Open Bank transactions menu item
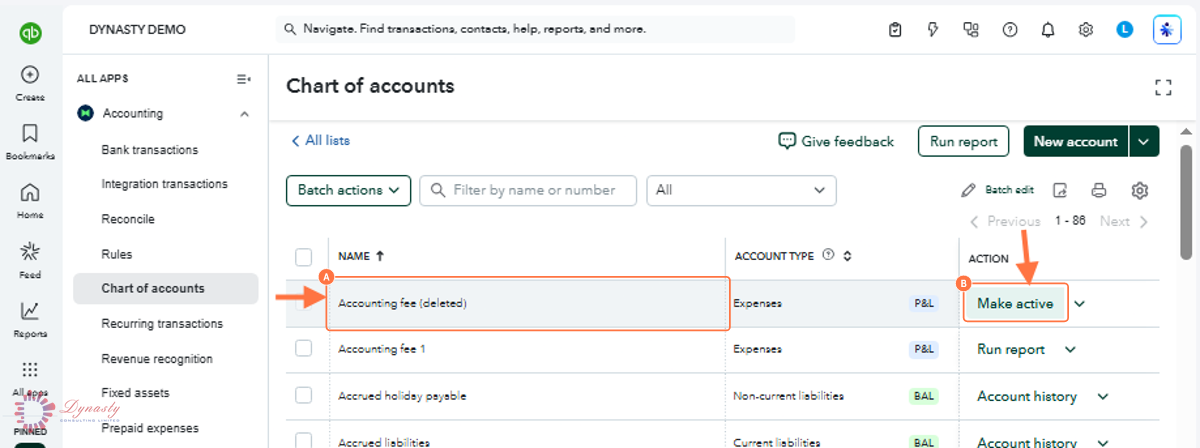 tap(150, 150)
